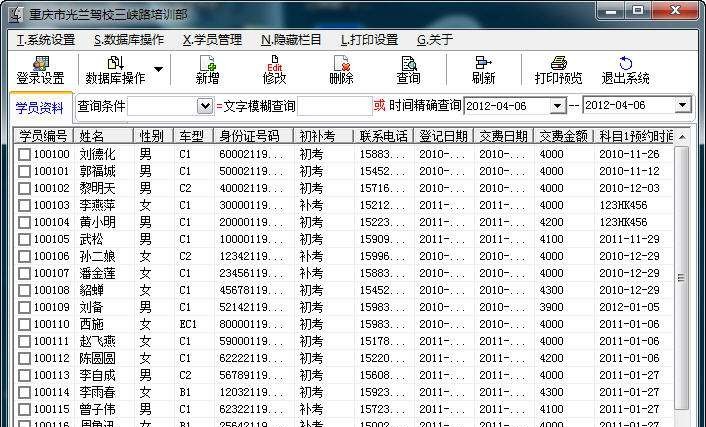
Task: Click the date cell 2012-01-05
Action: click(629, 308)
